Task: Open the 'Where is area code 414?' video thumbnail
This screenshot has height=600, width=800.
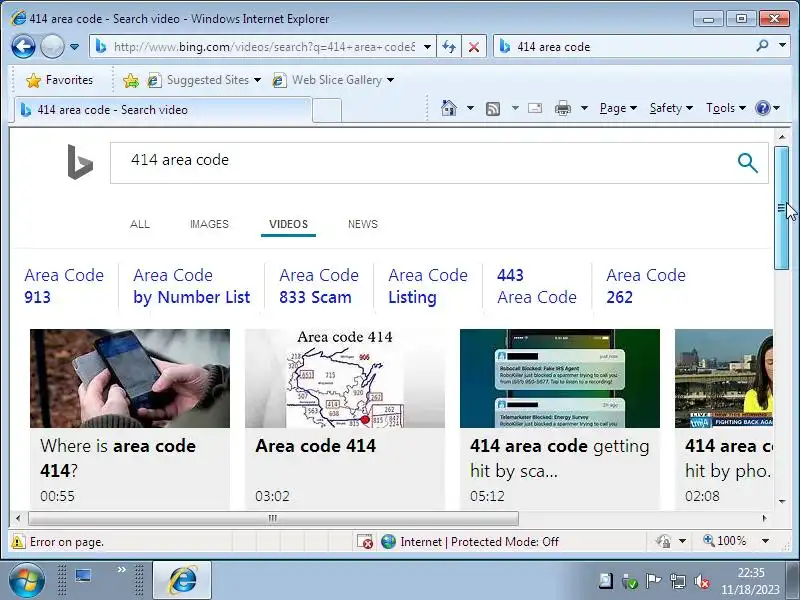Action: tap(130, 378)
